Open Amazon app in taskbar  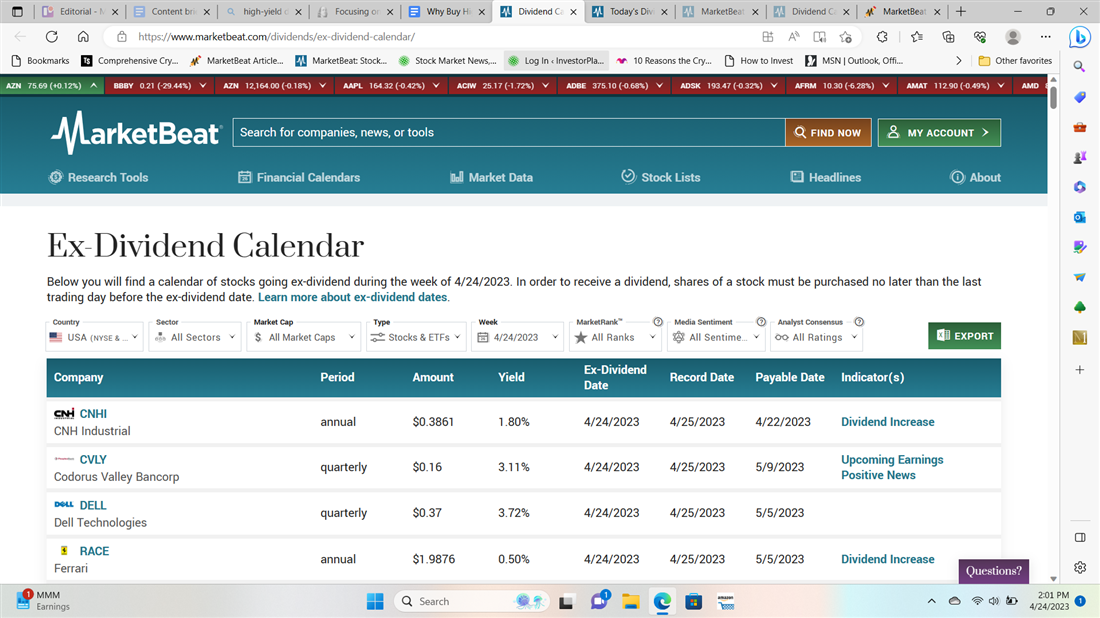725,601
